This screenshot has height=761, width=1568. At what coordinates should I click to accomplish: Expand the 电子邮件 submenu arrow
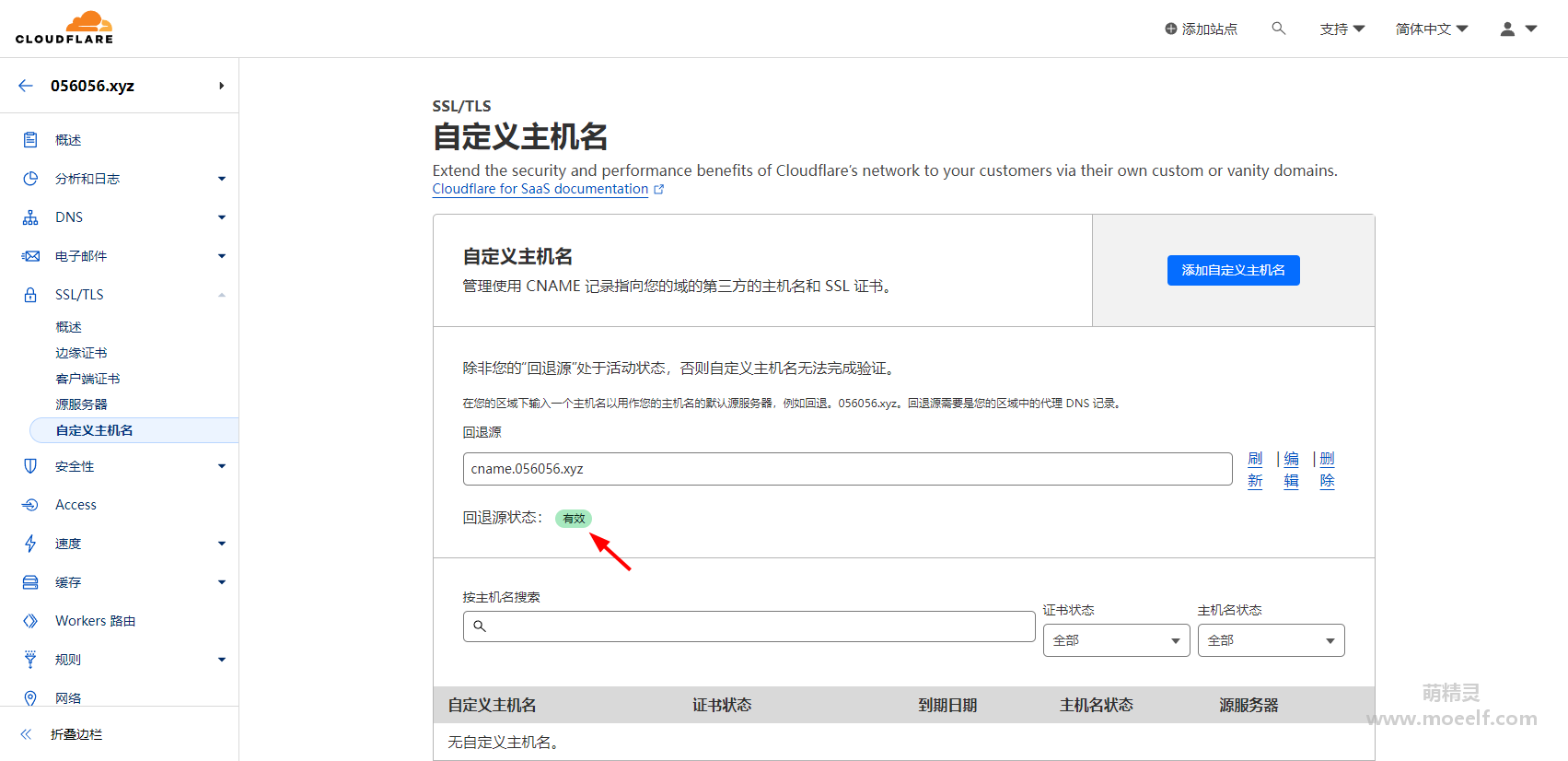(222, 256)
